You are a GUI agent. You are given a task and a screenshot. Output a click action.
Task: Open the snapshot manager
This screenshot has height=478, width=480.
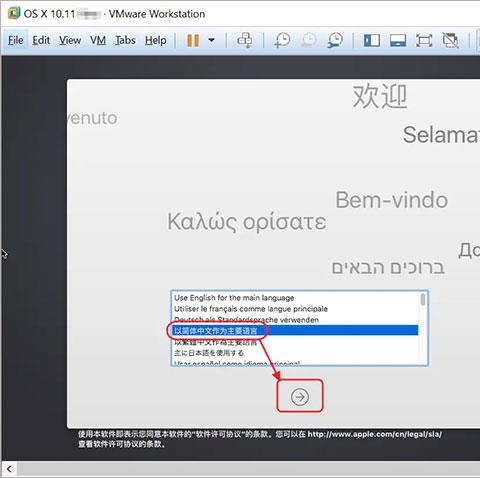[335, 40]
